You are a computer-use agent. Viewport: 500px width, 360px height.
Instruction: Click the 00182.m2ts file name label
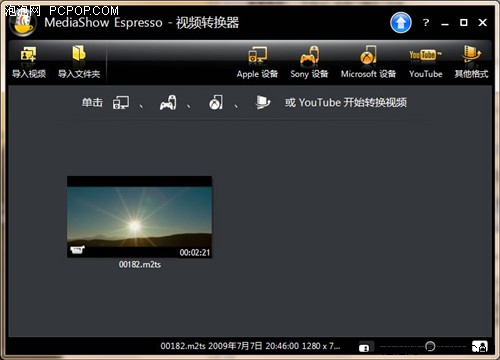coord(140,265)
